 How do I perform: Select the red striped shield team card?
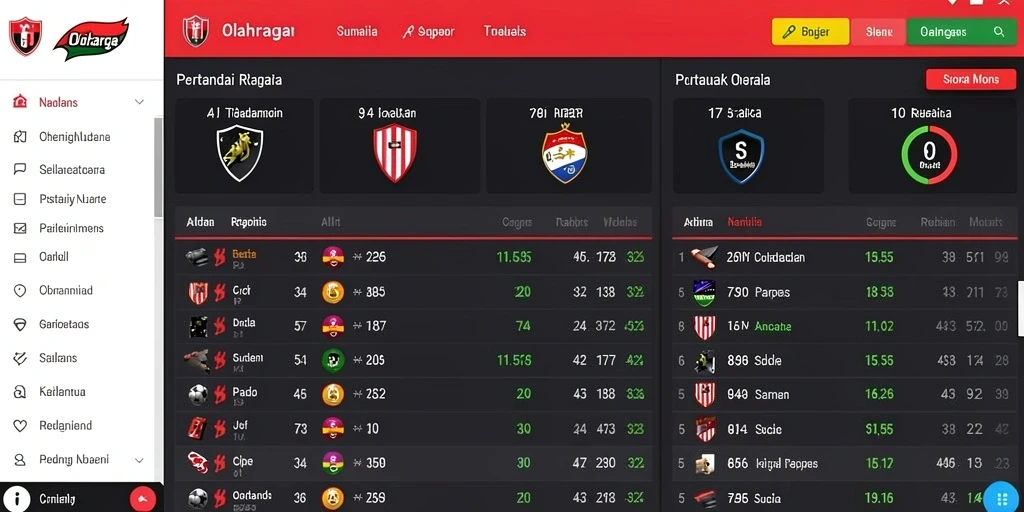point(399,146)
